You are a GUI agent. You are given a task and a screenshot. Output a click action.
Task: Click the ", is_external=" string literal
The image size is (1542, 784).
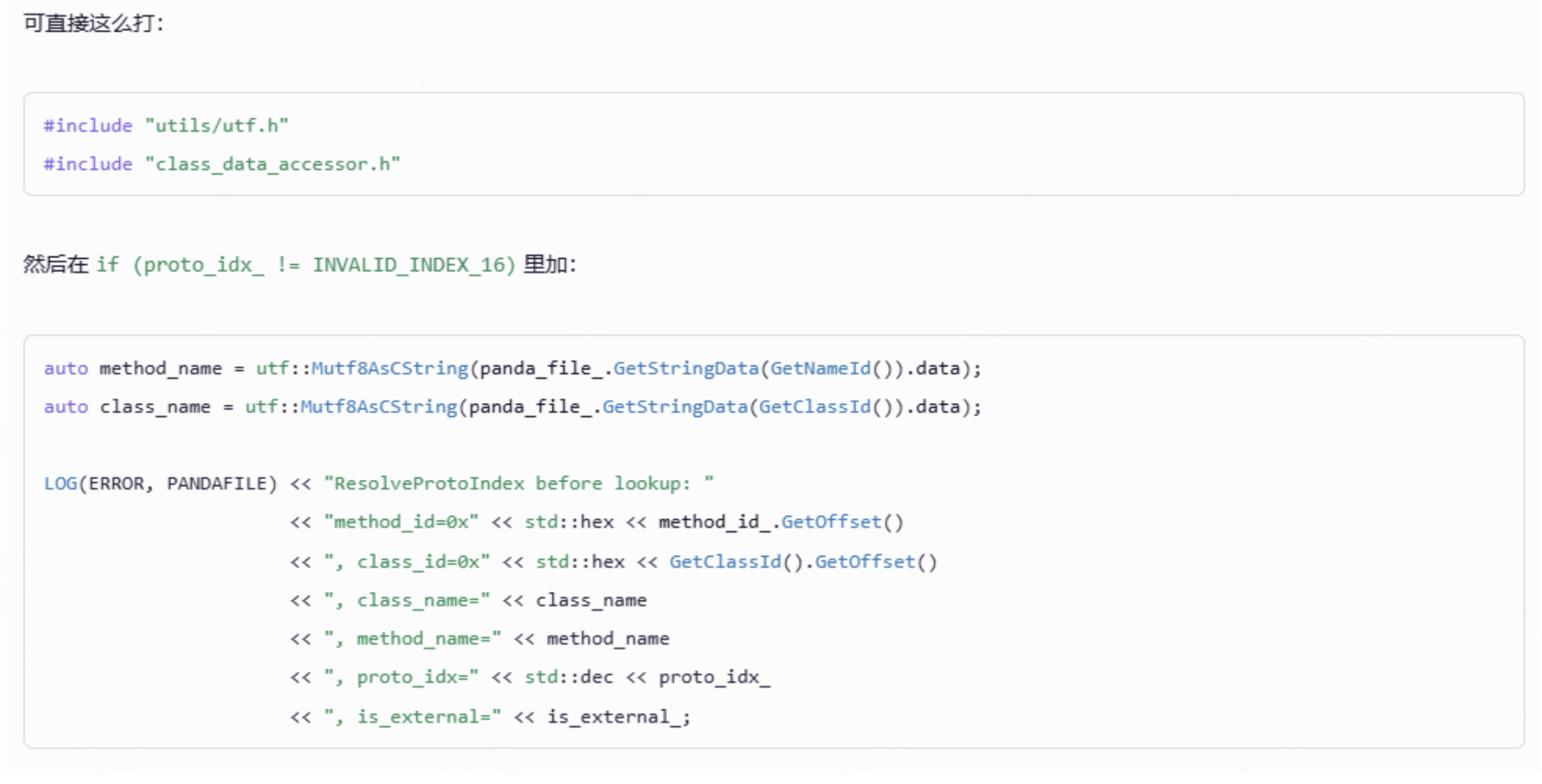(412, 716)
